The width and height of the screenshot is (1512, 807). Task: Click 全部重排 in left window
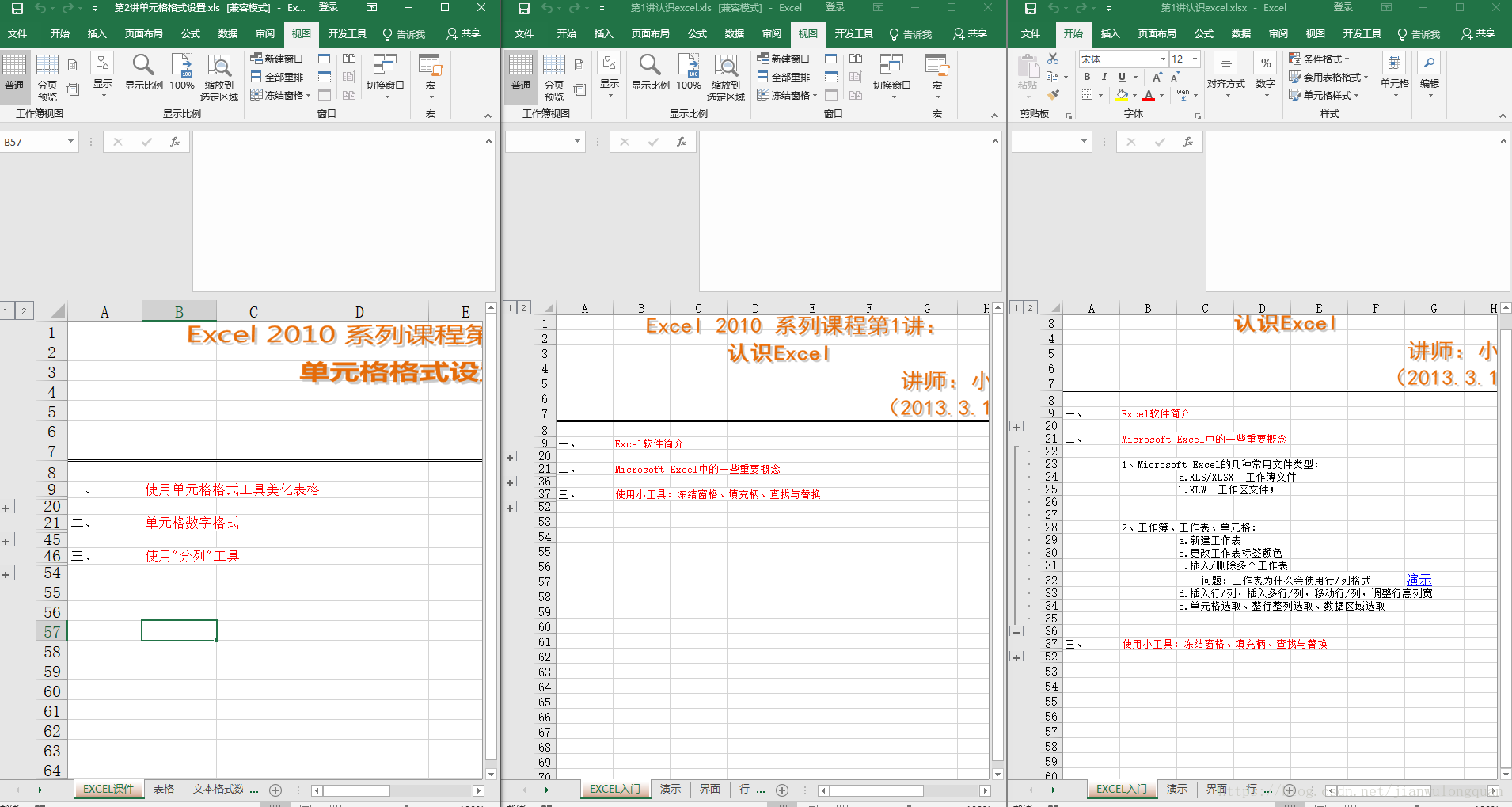click(x=277, y=77)
